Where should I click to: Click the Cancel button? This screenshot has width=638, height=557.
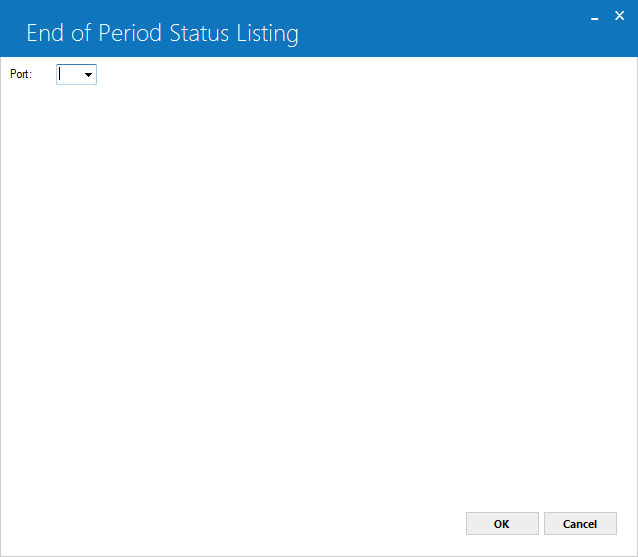pyautogui.click(x=580, y=523)
